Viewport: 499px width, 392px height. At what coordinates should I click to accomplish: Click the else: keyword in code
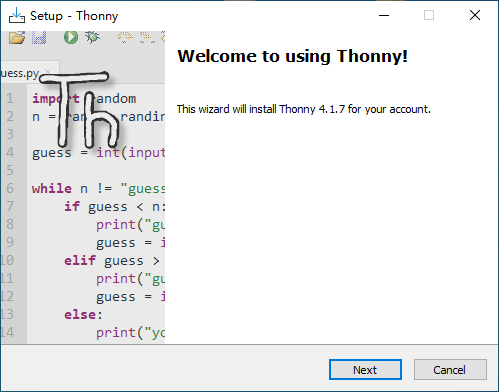[83, 314]
